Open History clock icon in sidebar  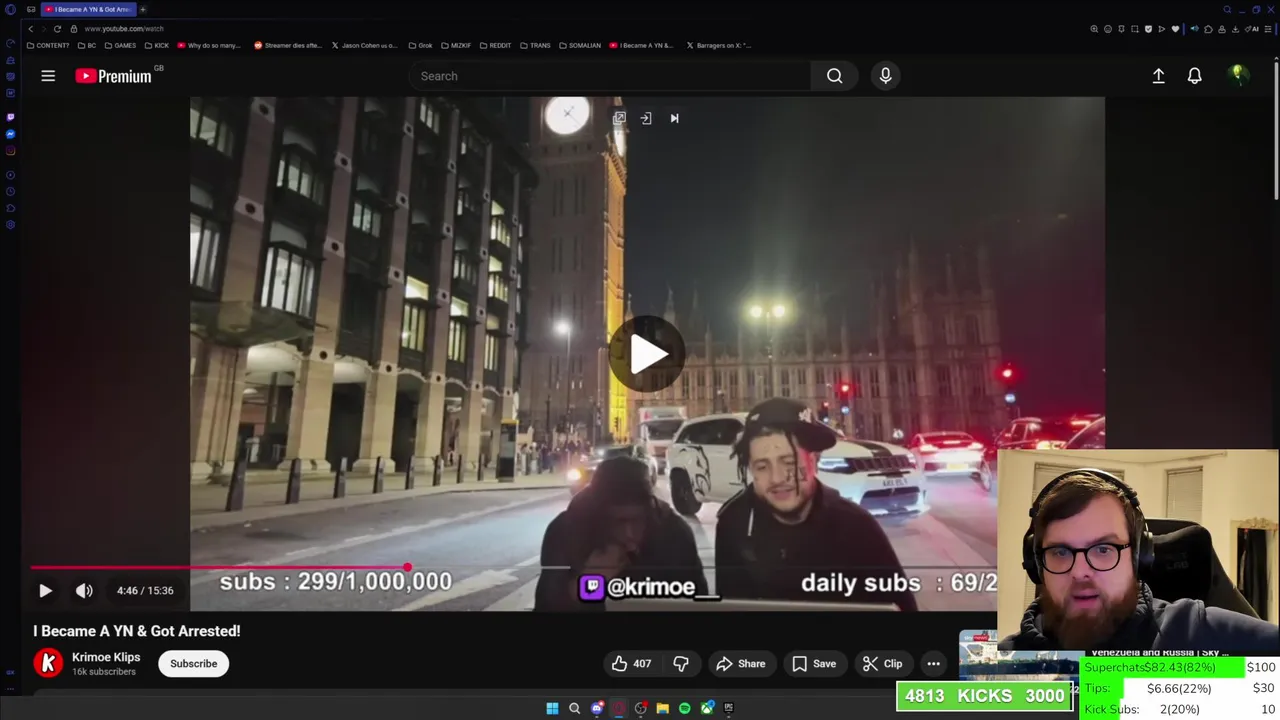(10, 191)
